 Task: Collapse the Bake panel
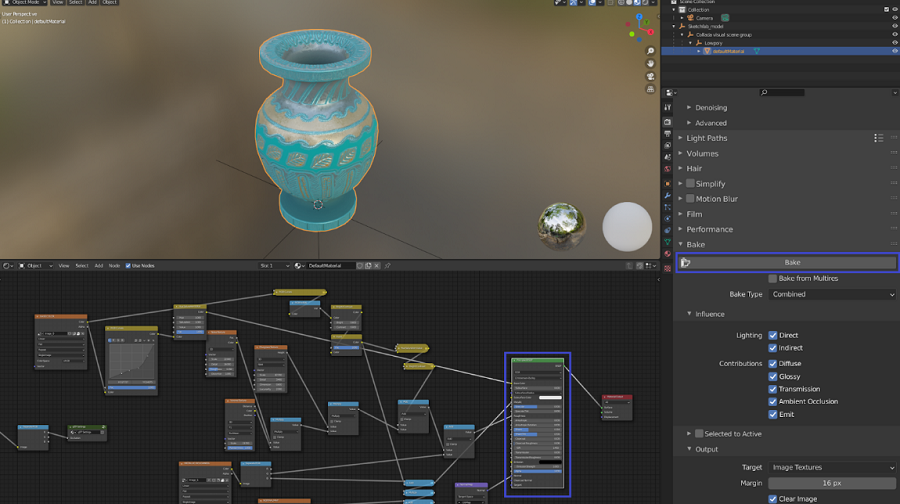click(x=681, y=245)
